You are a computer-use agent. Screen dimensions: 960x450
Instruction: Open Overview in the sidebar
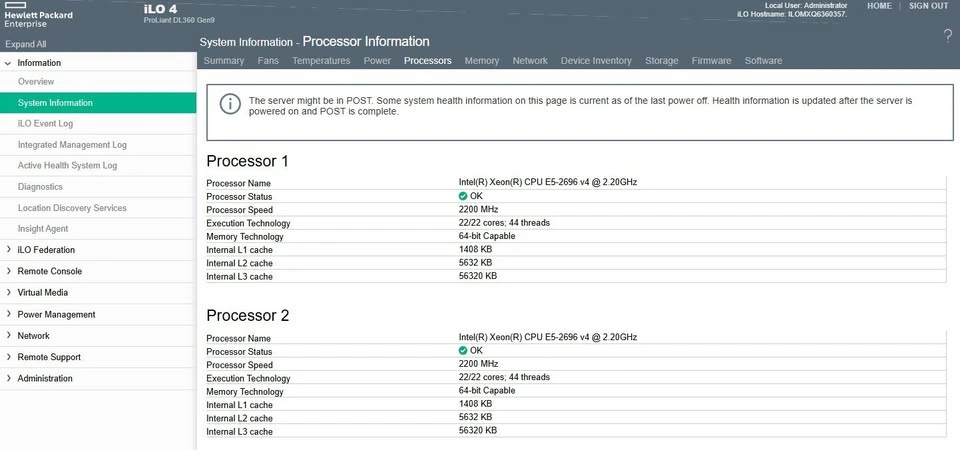[x=36, y=81]
